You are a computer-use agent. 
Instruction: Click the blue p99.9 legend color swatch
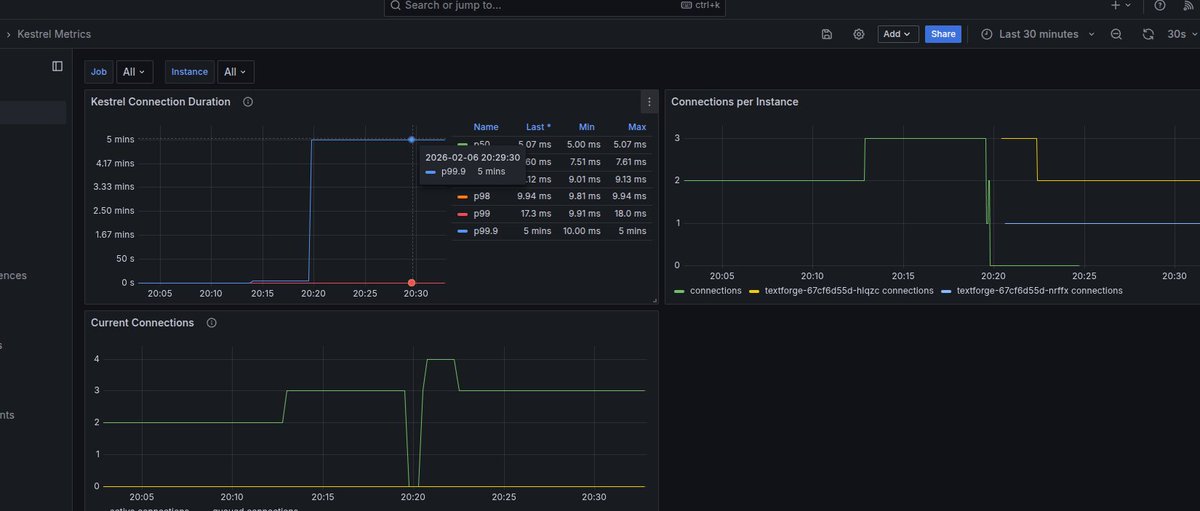[x=462, y=232]
